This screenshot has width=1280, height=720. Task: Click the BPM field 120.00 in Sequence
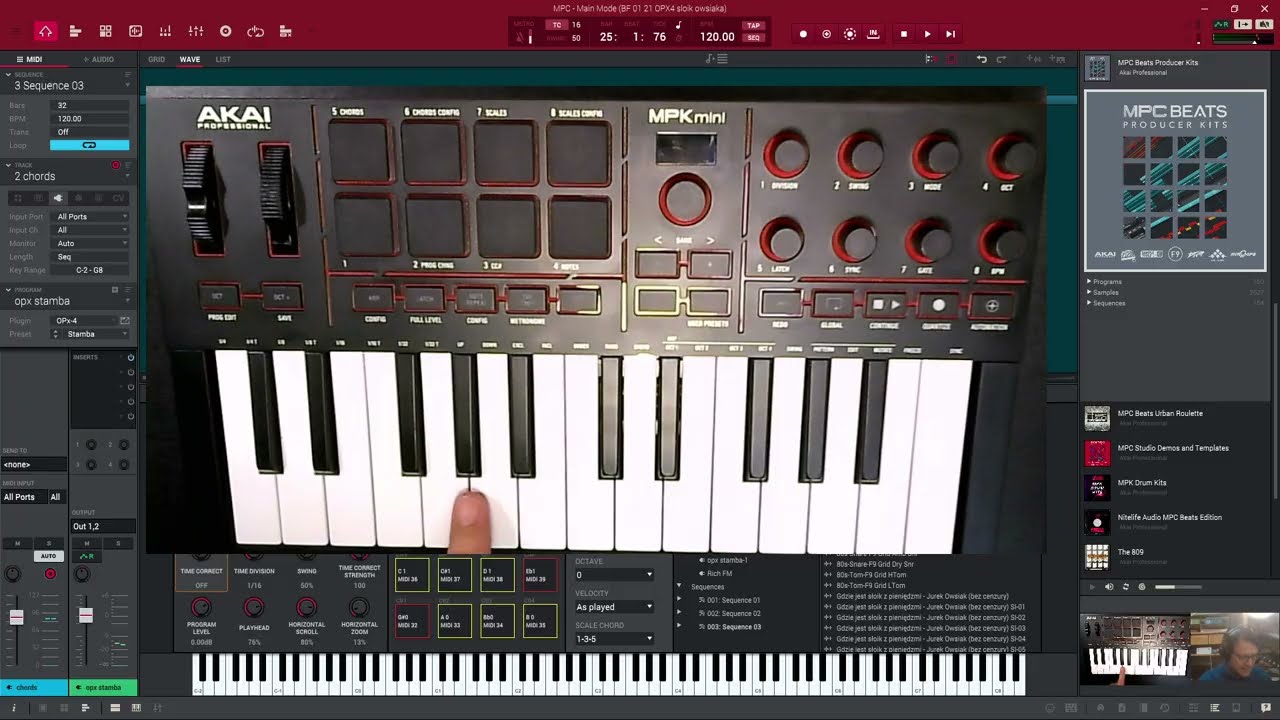pos(91,119)
